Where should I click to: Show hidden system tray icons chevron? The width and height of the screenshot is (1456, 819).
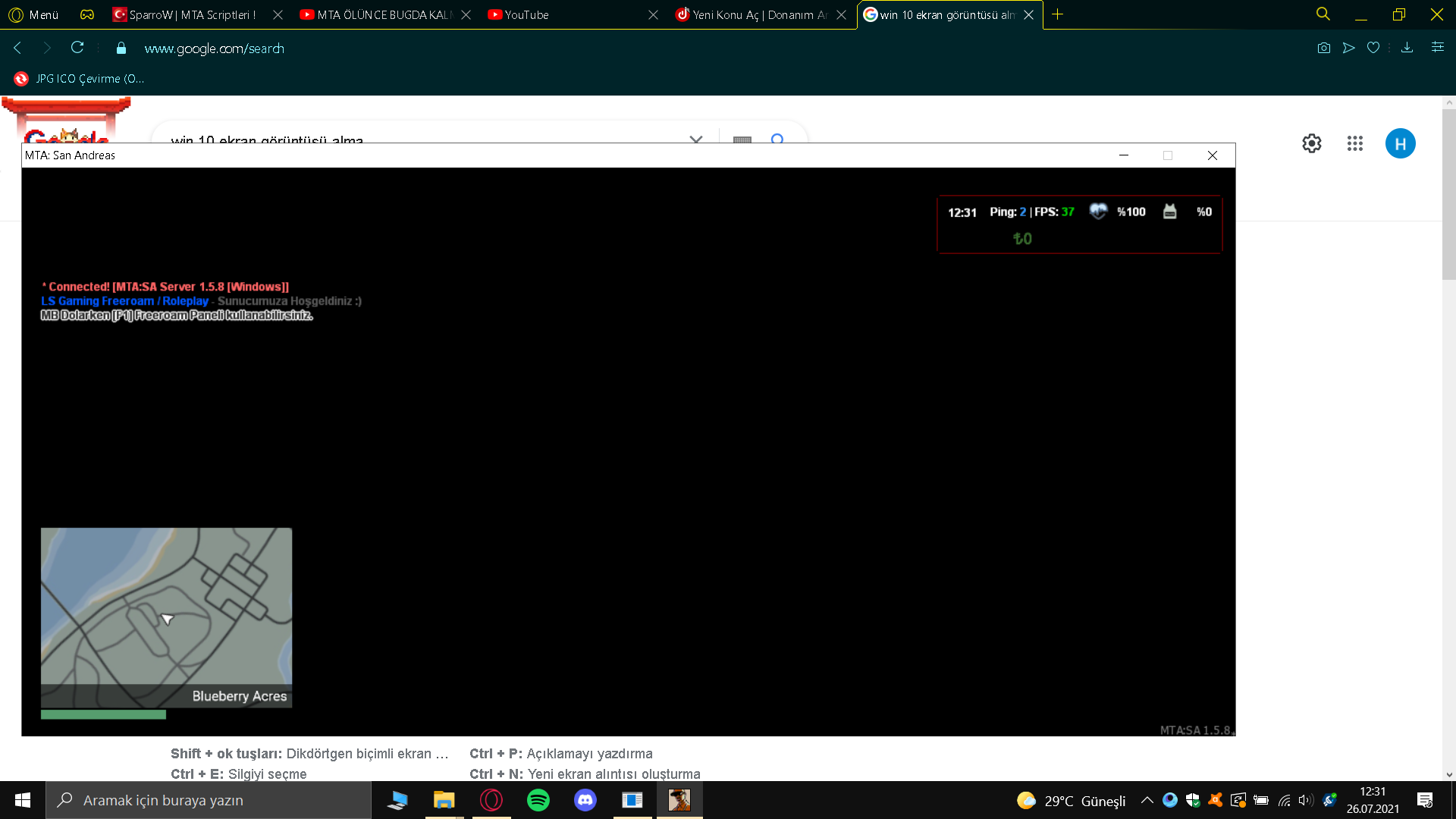[1147, 800]
